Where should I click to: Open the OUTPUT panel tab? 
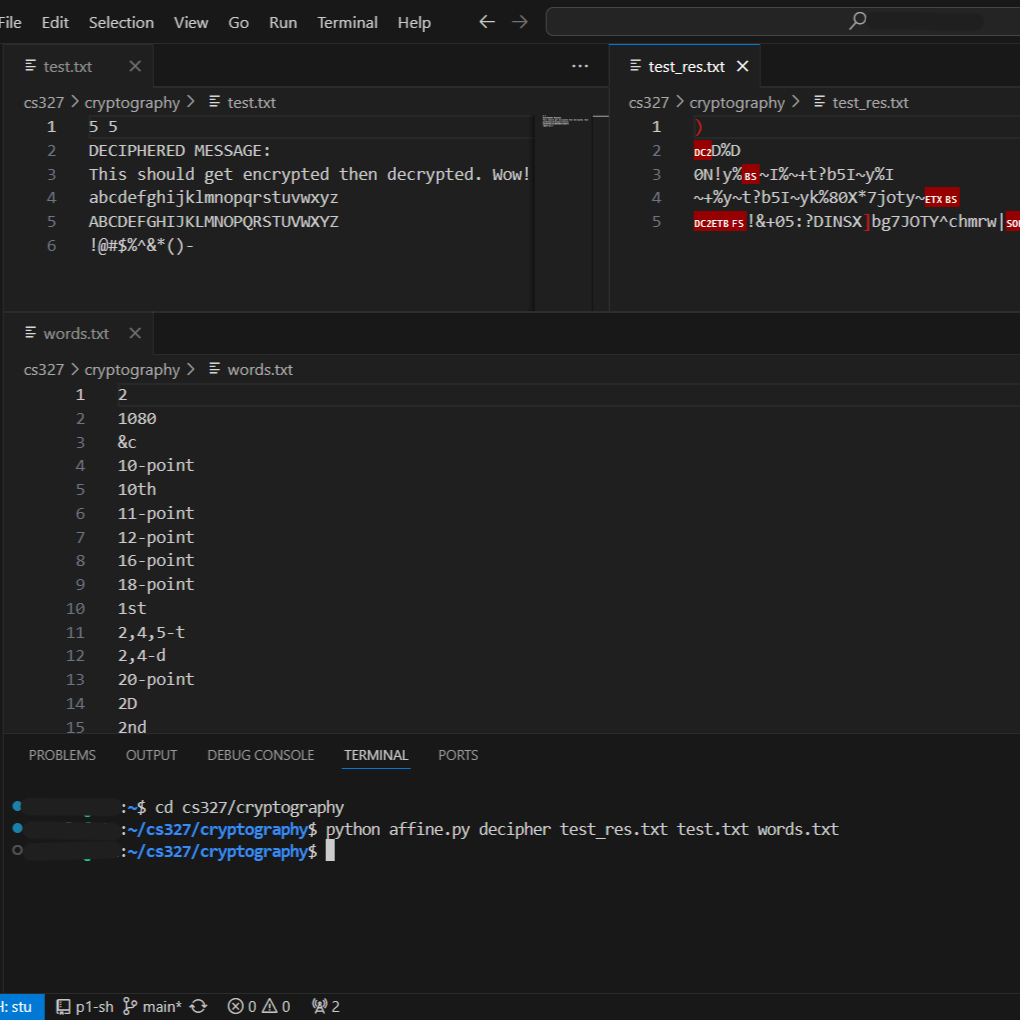[x=151, y=755]
